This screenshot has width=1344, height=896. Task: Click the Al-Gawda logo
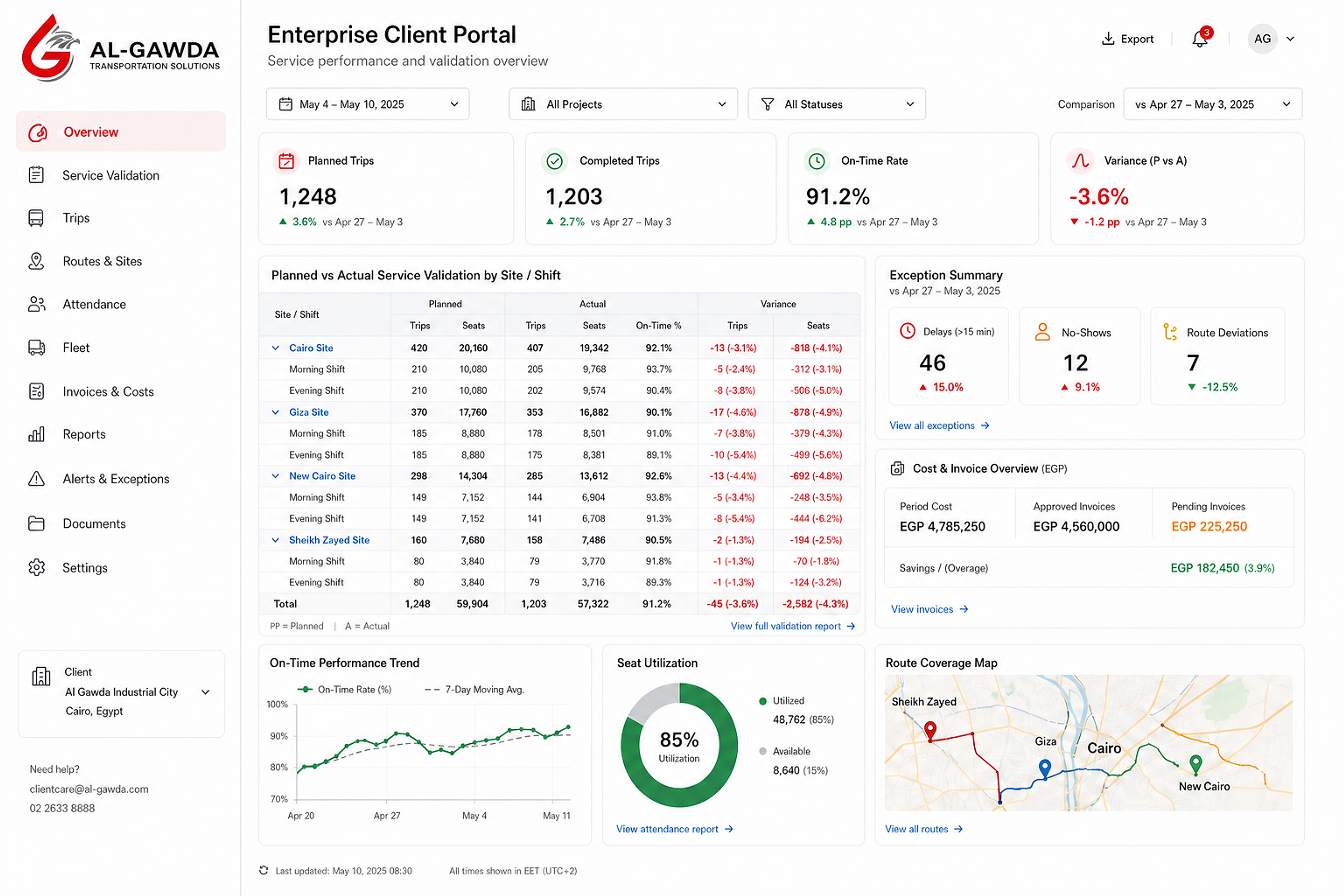click(121, 49)
